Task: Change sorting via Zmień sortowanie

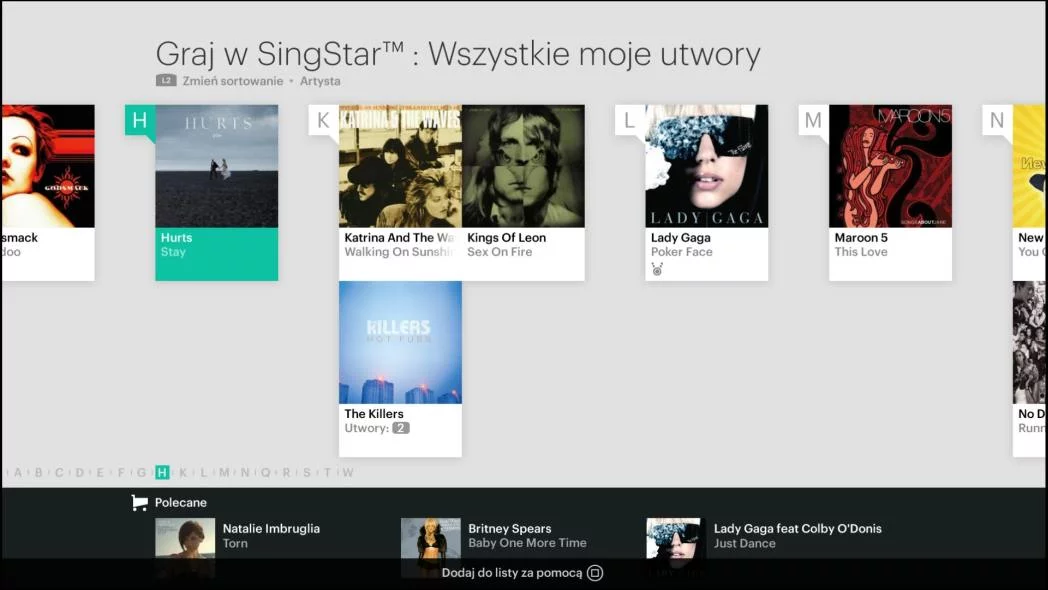Action: click(233, 81)
